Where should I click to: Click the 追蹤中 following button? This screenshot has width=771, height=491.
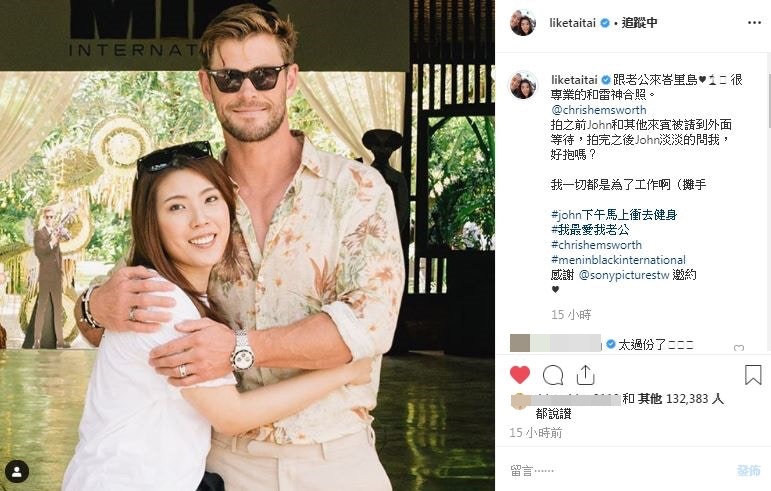(x=639, y=23)
